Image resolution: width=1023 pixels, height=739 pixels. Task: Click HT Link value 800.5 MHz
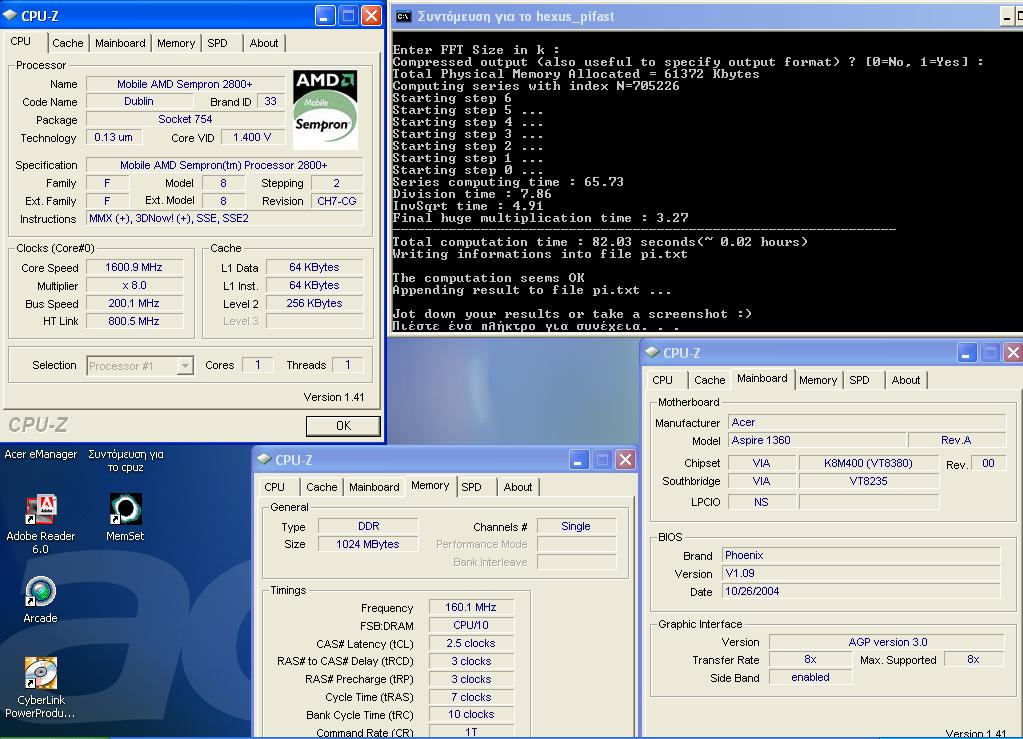[134, 322]
